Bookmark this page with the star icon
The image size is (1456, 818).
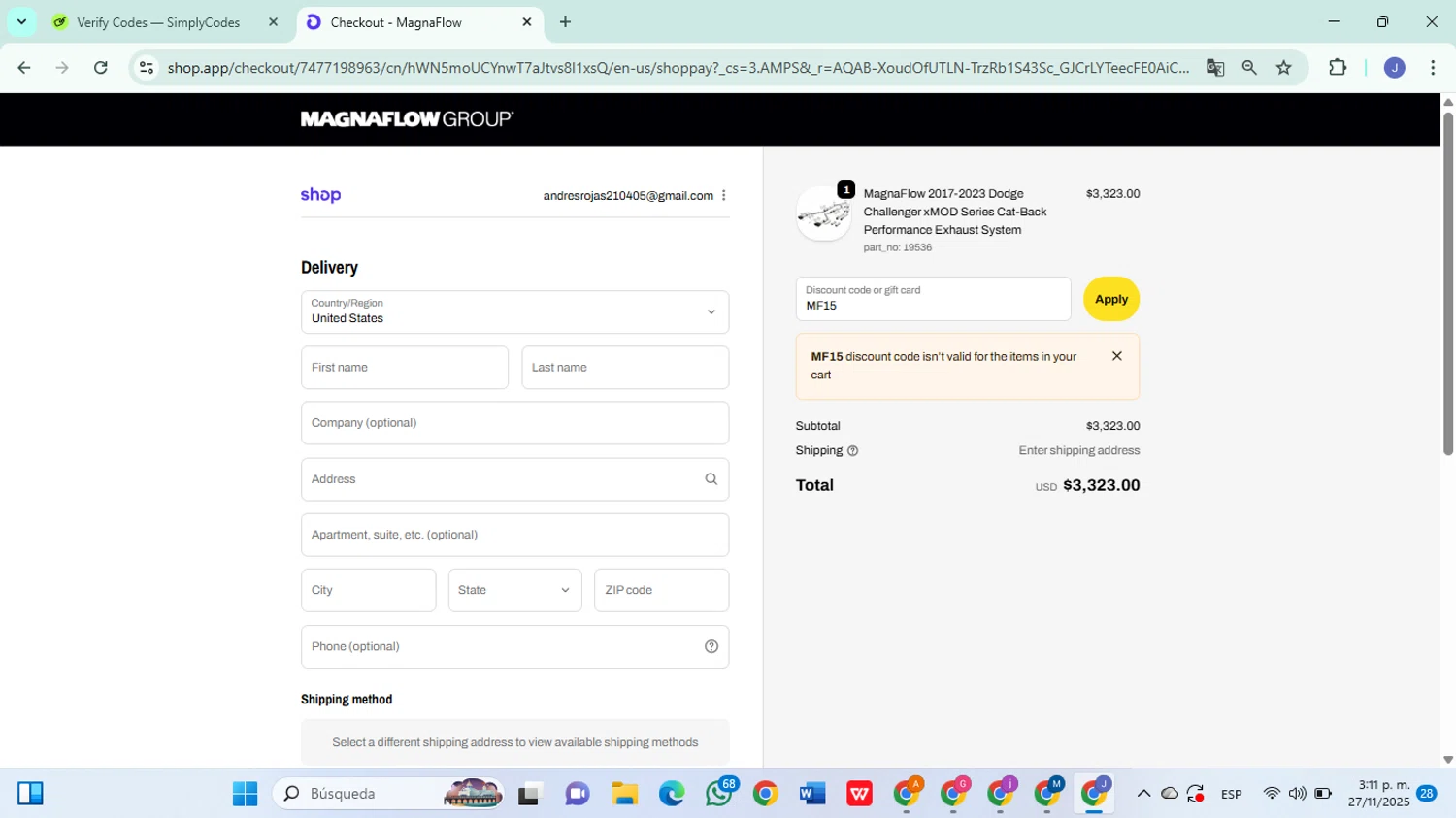pos(1284,67)
